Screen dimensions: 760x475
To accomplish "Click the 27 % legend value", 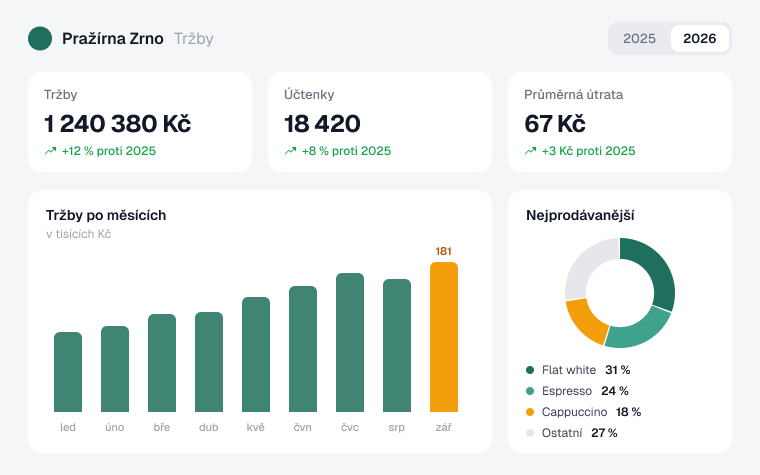I will click(604, 433).
